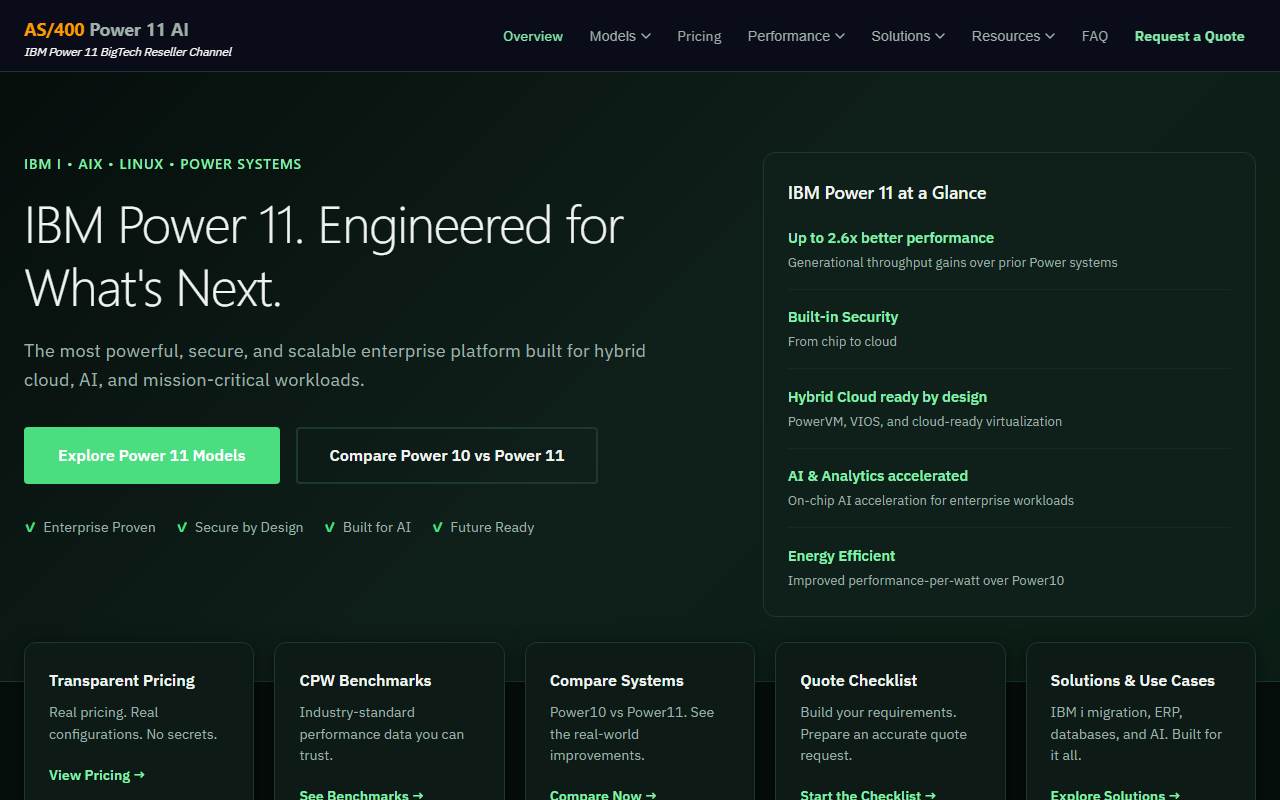Select the Compare Systems card title
The image size is (1280, 800).
[x=617, y=681]
